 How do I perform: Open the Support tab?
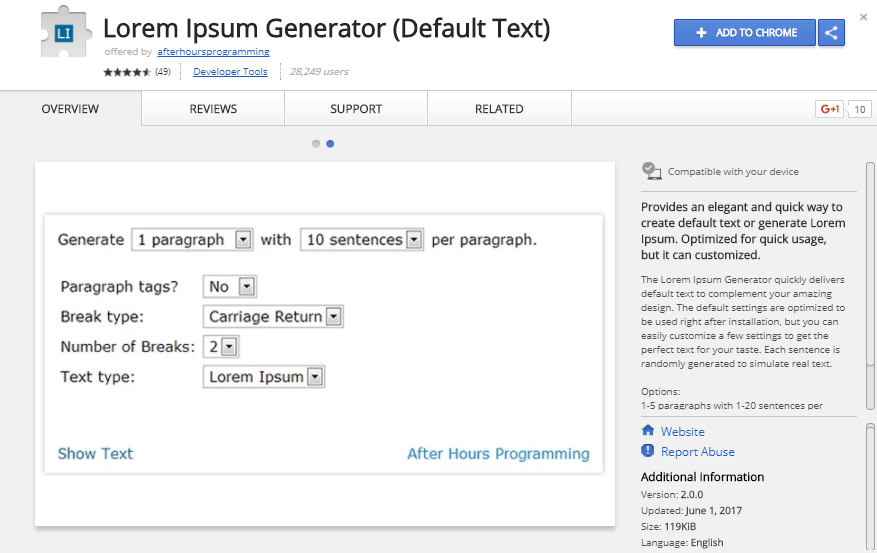356,108
